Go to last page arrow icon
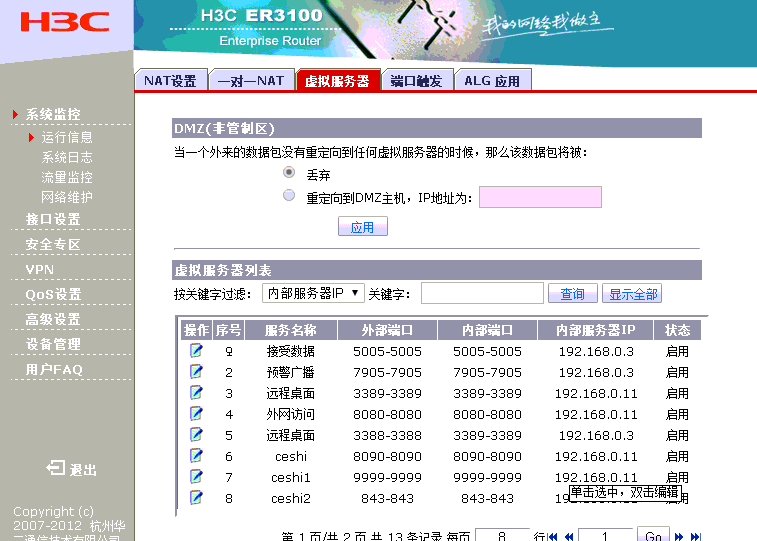This screenshot has width=757, height=541. (696, 537)
